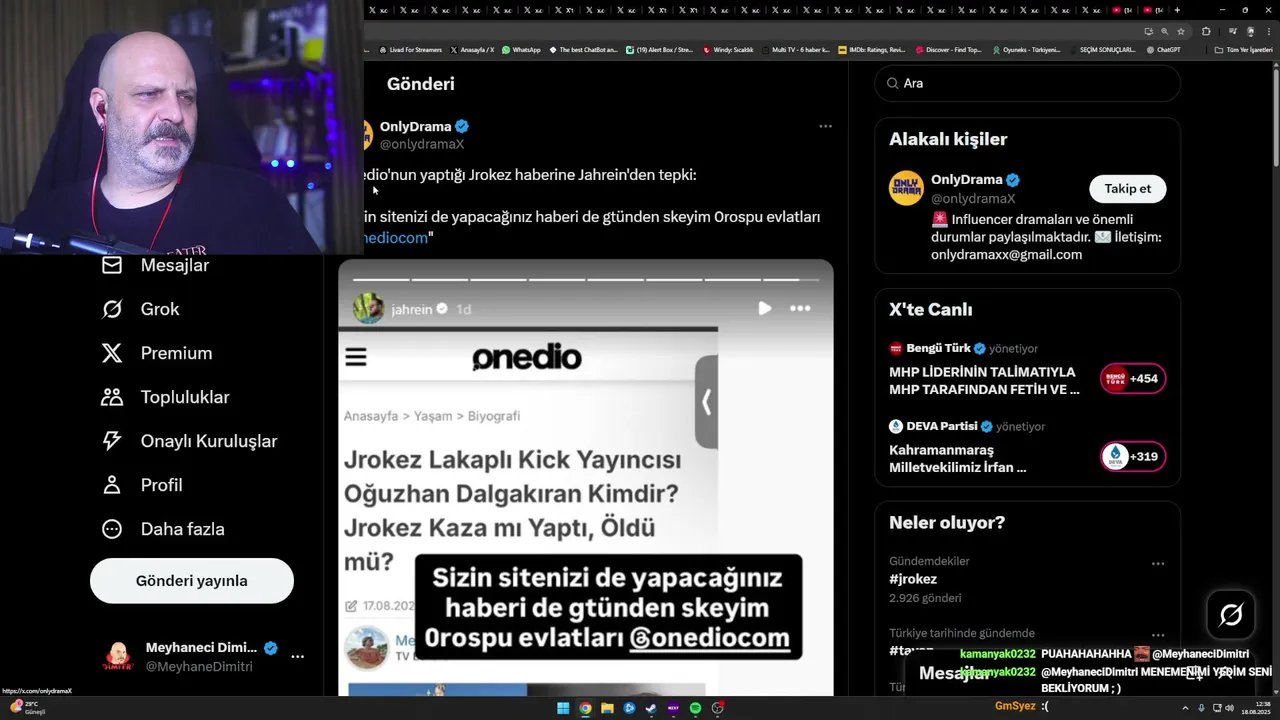
Task: Click OnlyDrama name in Alakalı kişiler
Action: (x=966, y=180)
